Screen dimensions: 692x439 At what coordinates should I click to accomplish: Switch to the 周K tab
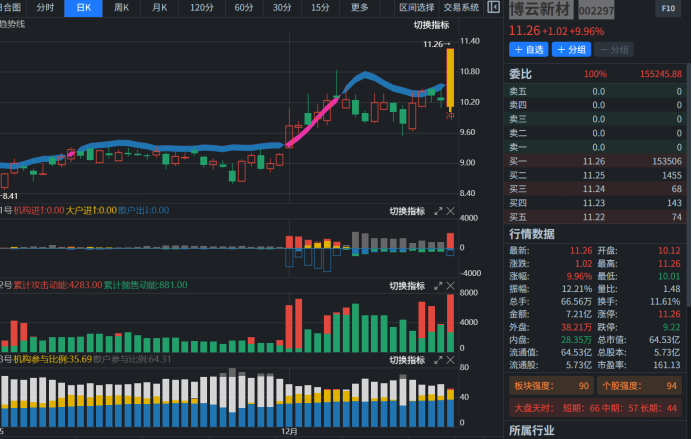(122, 8)
